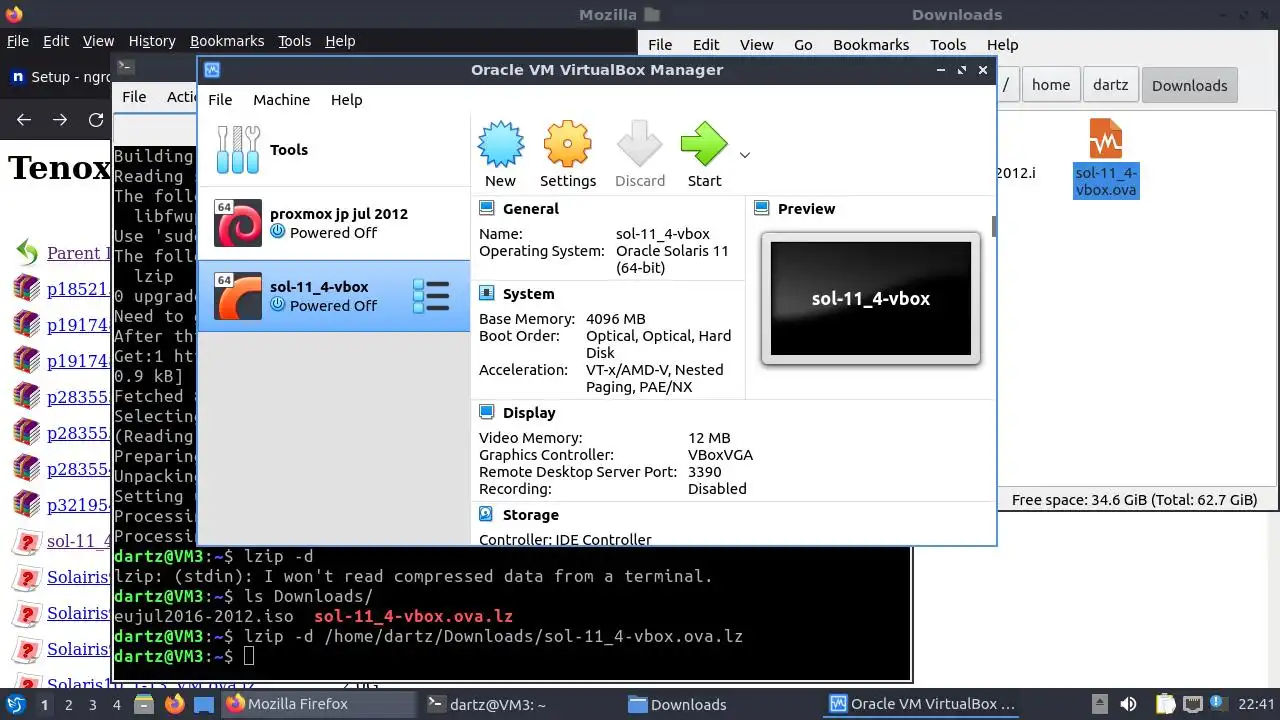Start the VM with the green arrow
Screen dimensions: 1280x720
[704, 145]
